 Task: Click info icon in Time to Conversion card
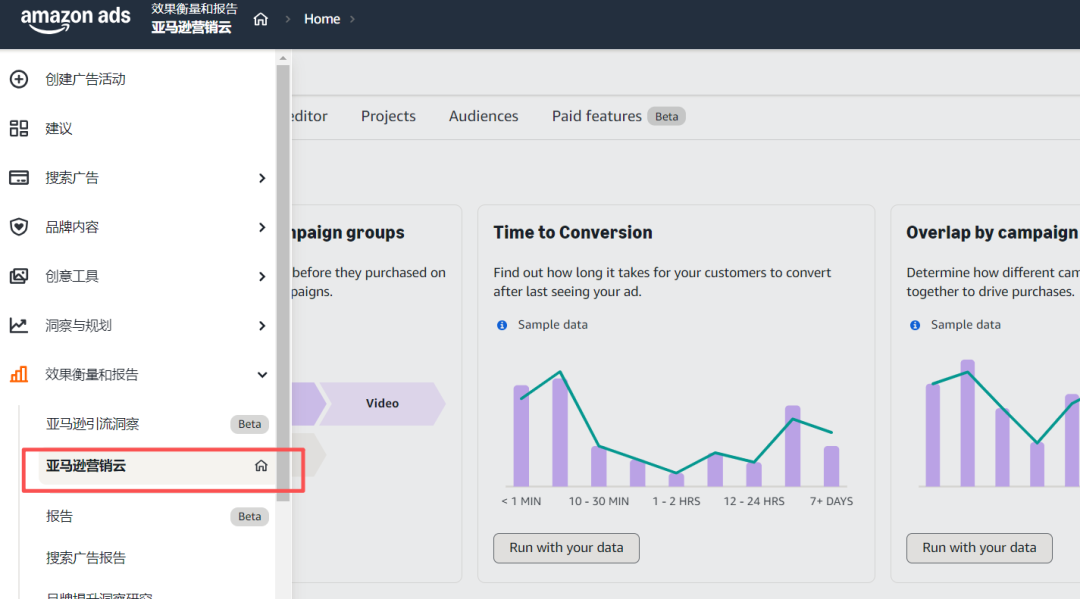[502, 325]
